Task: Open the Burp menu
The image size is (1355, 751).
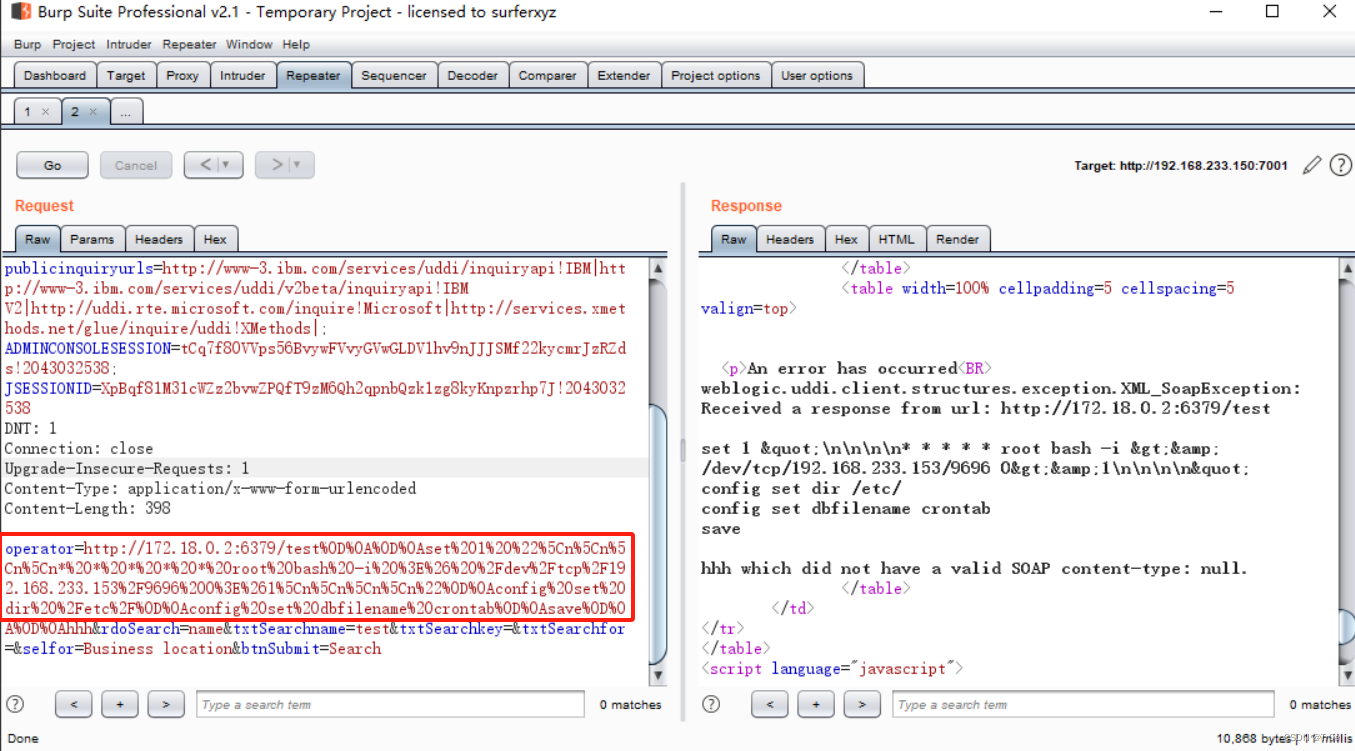Action: pos(27,44)
